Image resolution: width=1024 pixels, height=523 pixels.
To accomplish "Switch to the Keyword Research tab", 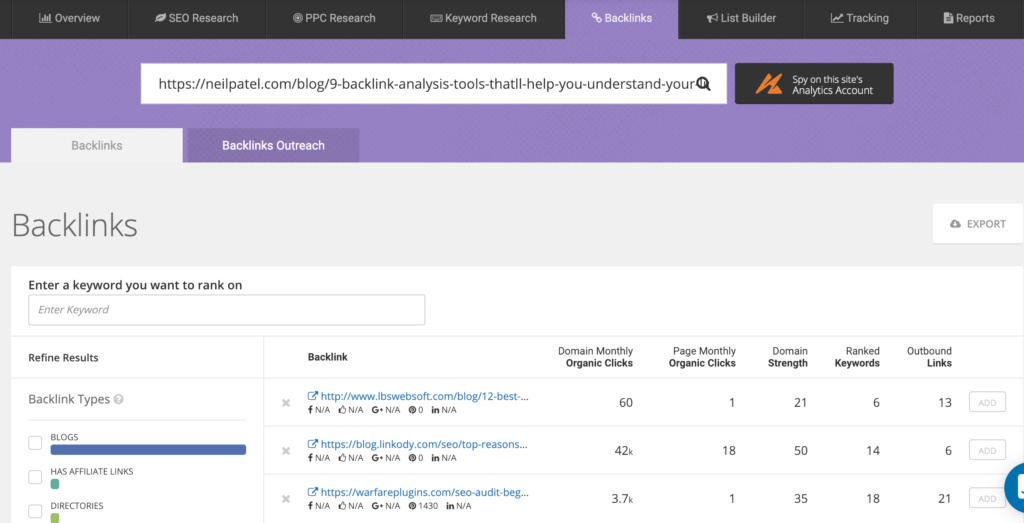I will 483,18.
